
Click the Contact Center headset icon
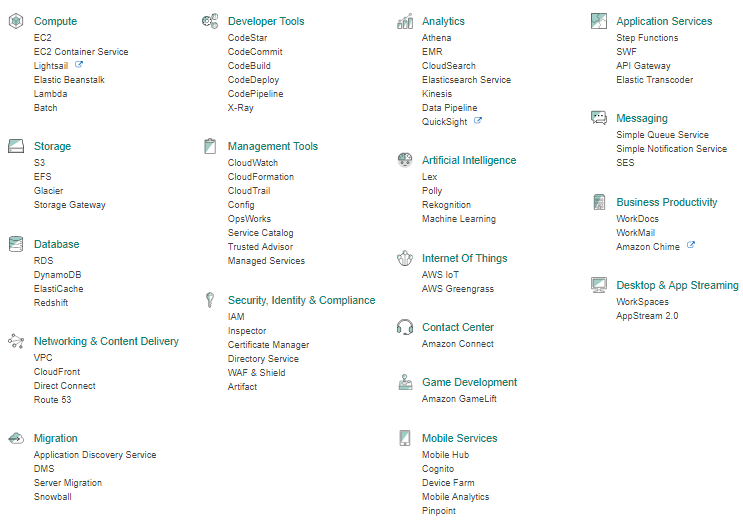(405, 327)
